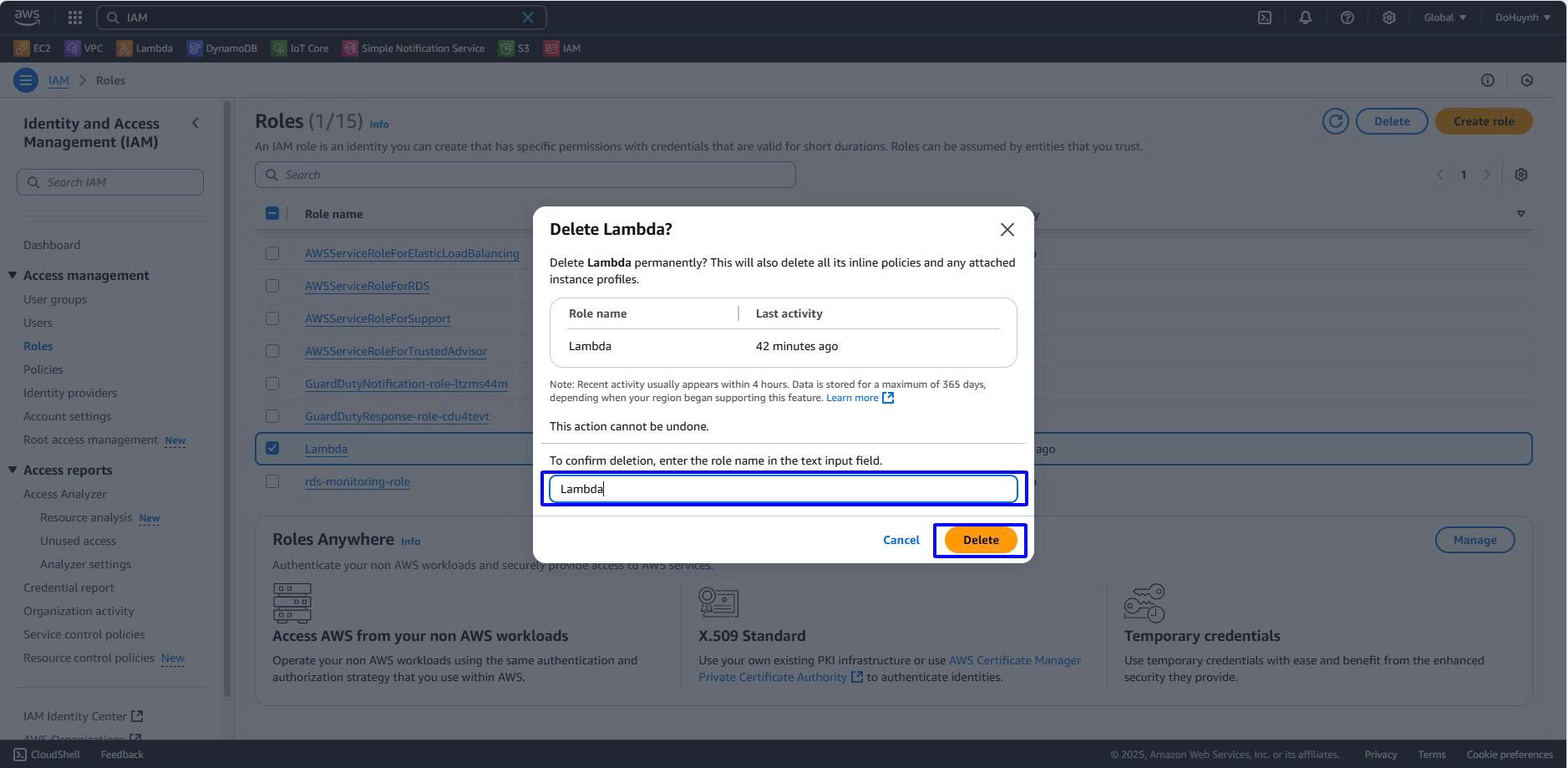
Task: Confirm deletion with the orange Delete button
Action: click(980, 540)
